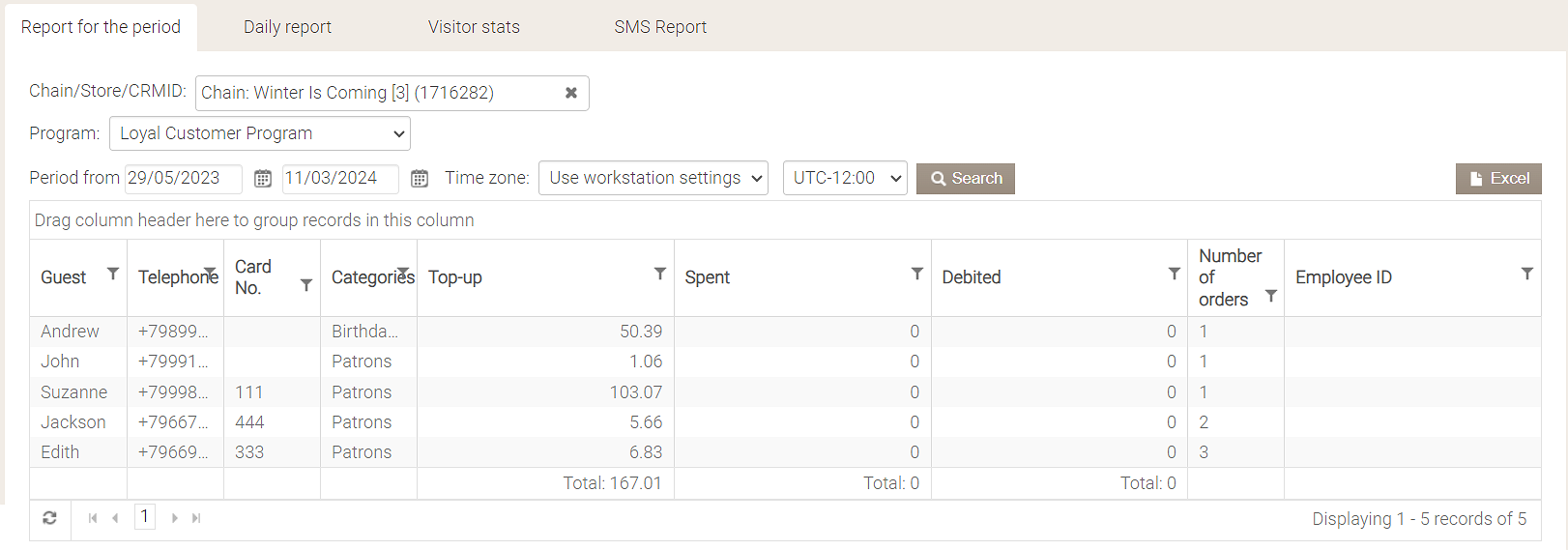Open filter for Top-up column
Screen dimensions: 1568x550
(660, 274)
